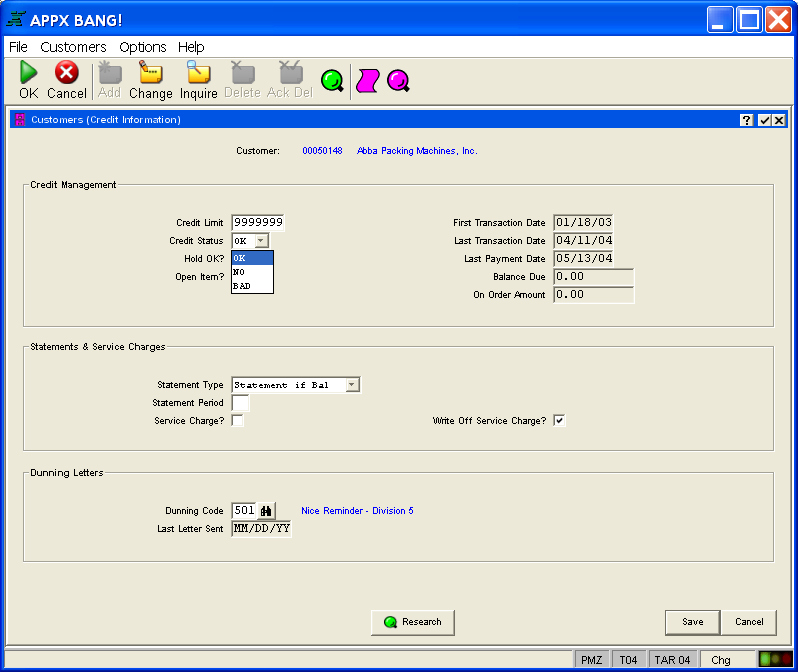Open the File menu

[x=18, y=47]
